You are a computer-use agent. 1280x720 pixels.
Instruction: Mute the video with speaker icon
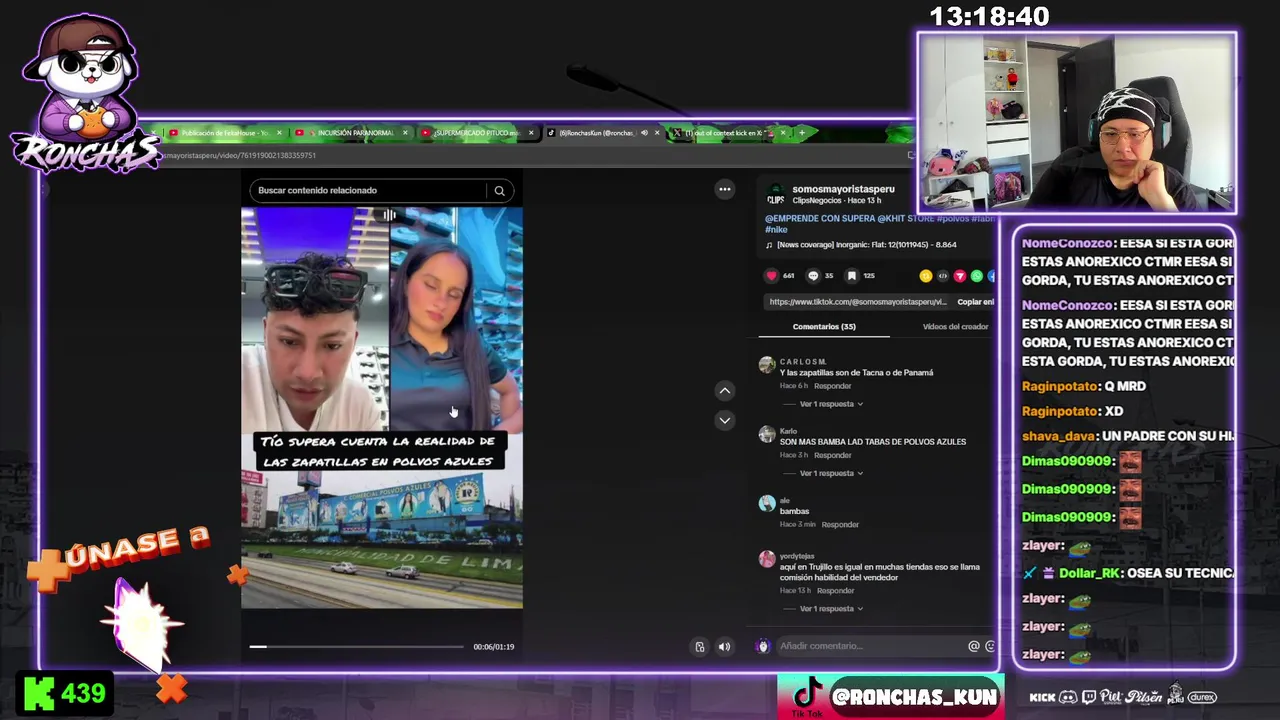click(x=724, y=647)
